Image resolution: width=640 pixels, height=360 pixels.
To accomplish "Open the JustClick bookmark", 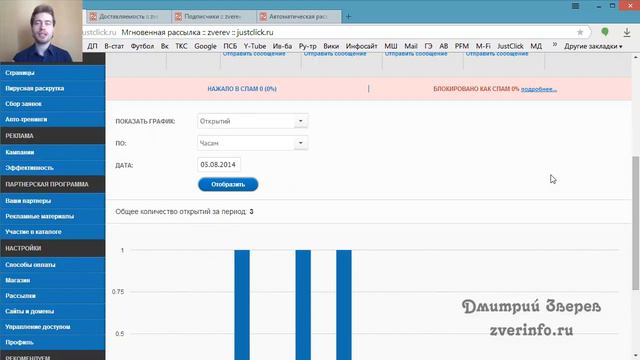I will (510, 46).
